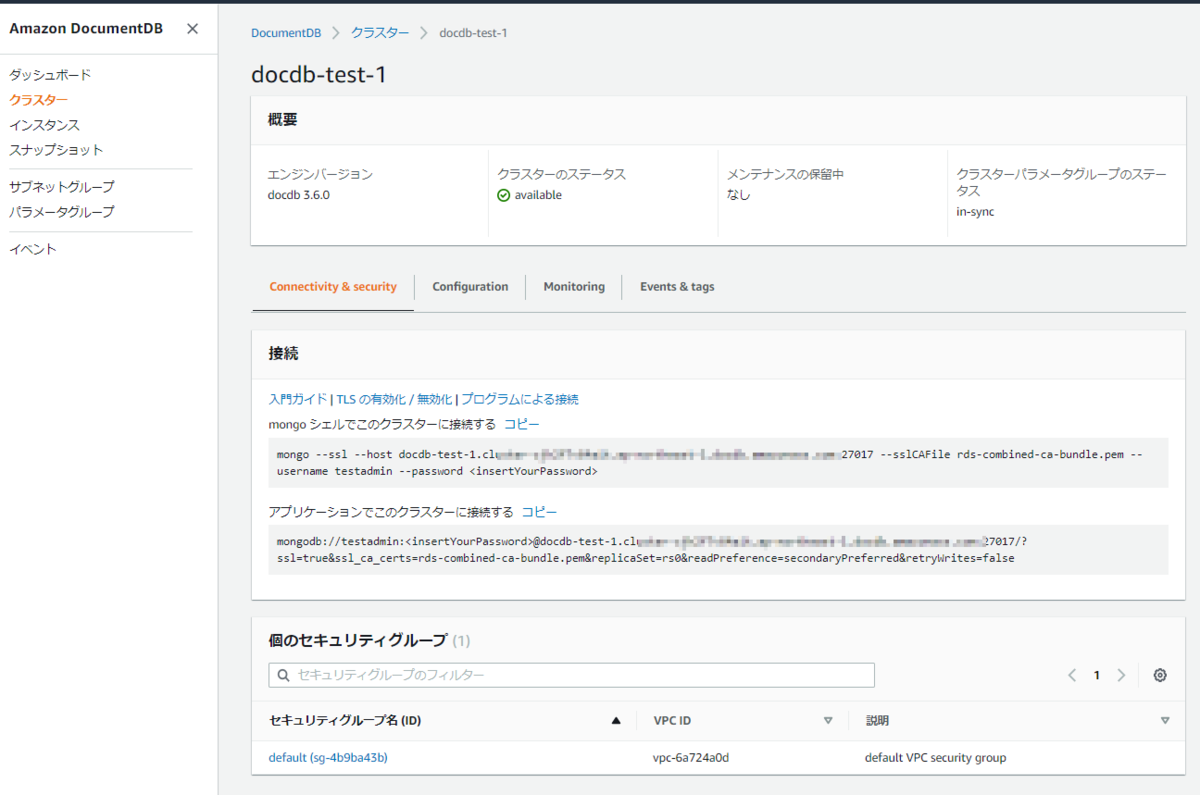Go to next page of security groups
Image resolution: width=1200 pixels, height=795 pixels.
[1121, 675]
